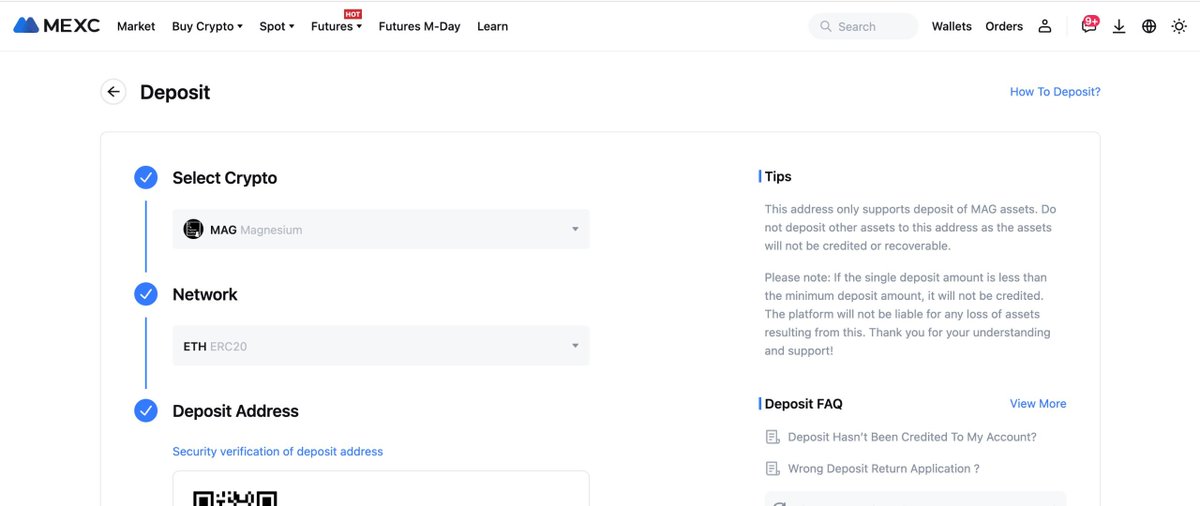Open the MAG Magnesium crypto dropdown

(381, 229)
